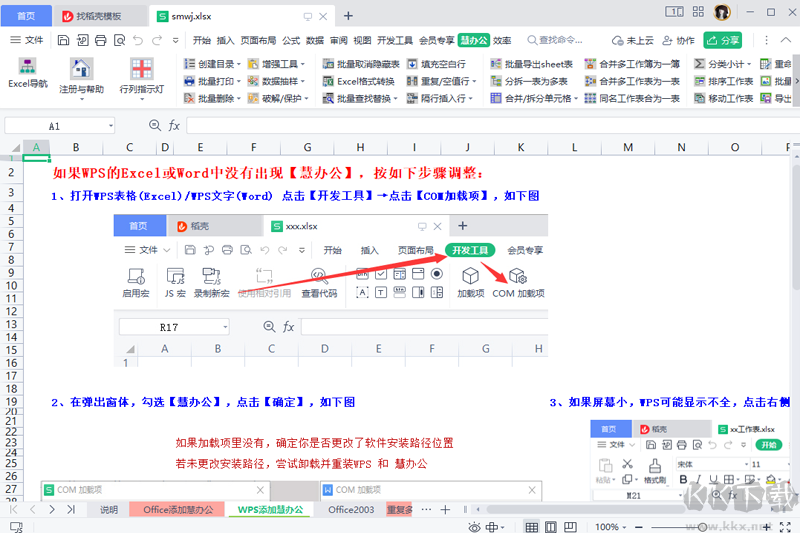
Task: Expand the 批量打印 dropdown
Action: (238, 82)
